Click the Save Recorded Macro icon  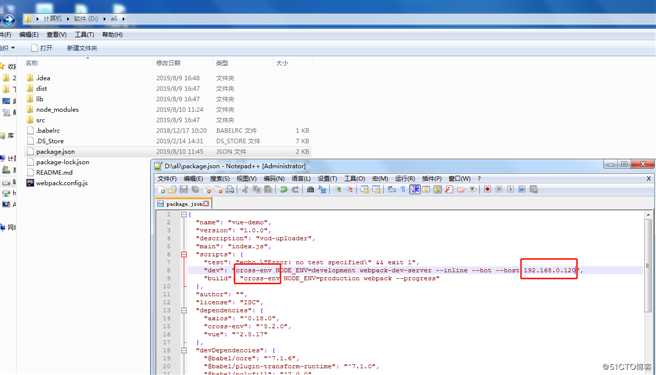click(533, 190)
